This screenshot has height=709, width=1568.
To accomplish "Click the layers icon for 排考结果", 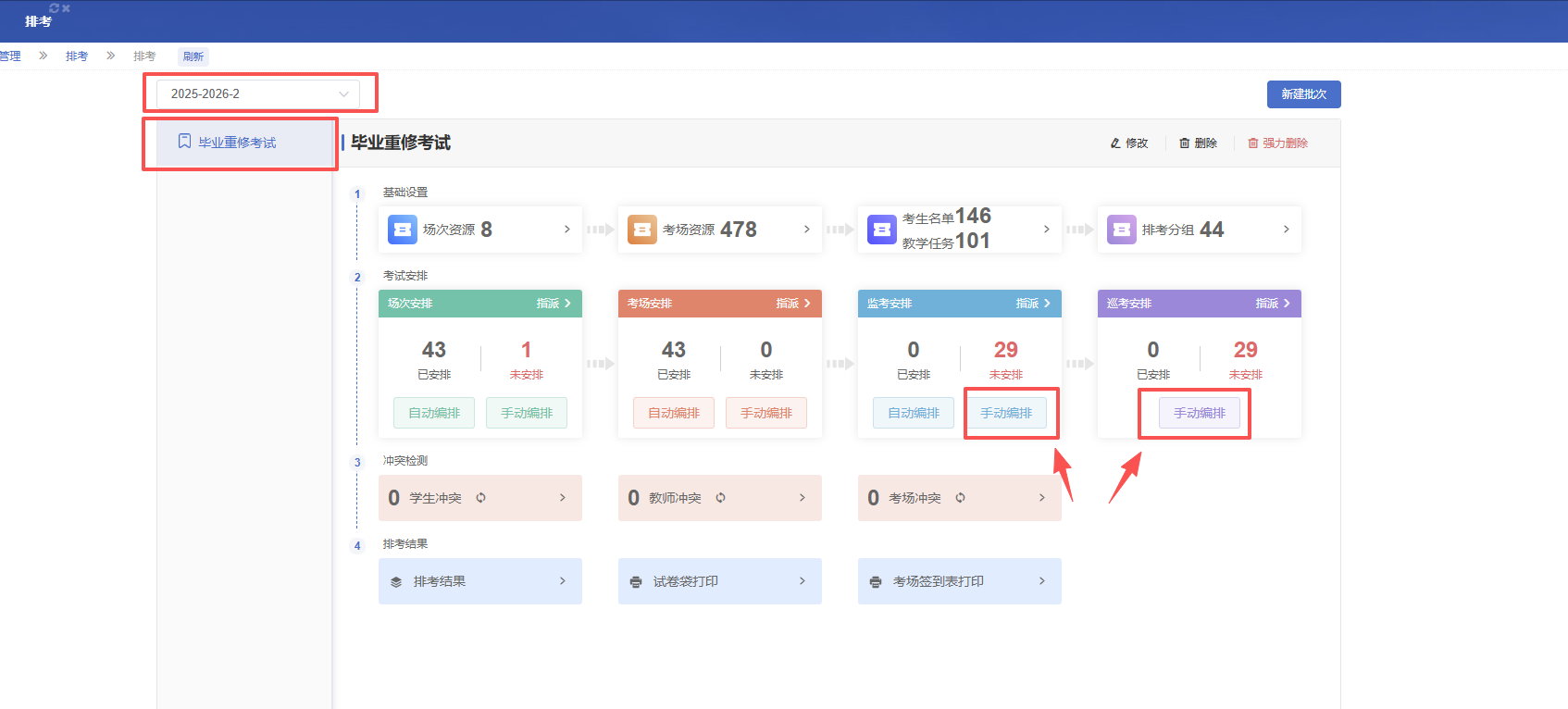I will [x=396, y=582].
